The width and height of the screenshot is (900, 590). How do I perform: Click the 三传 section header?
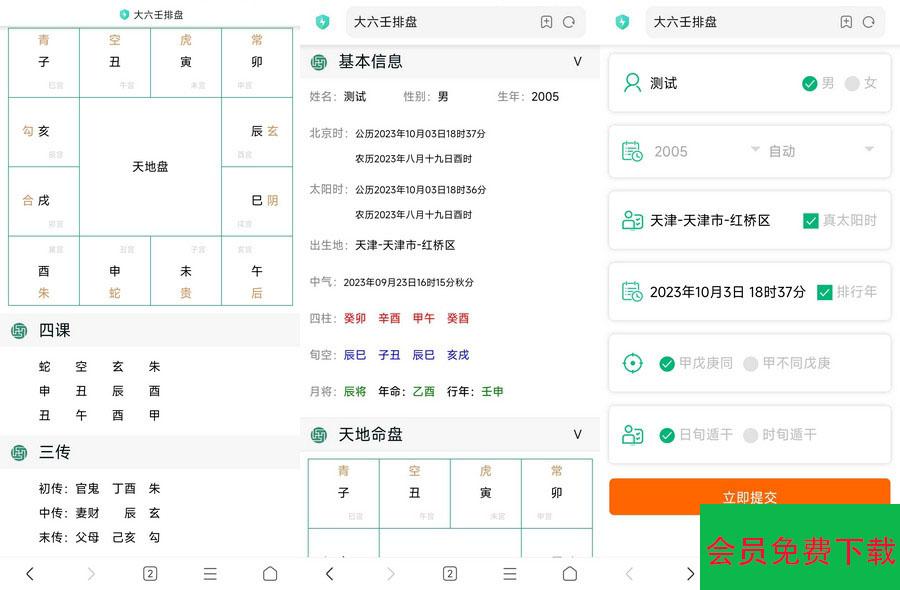pyautogui.click(x=150, y=452)
